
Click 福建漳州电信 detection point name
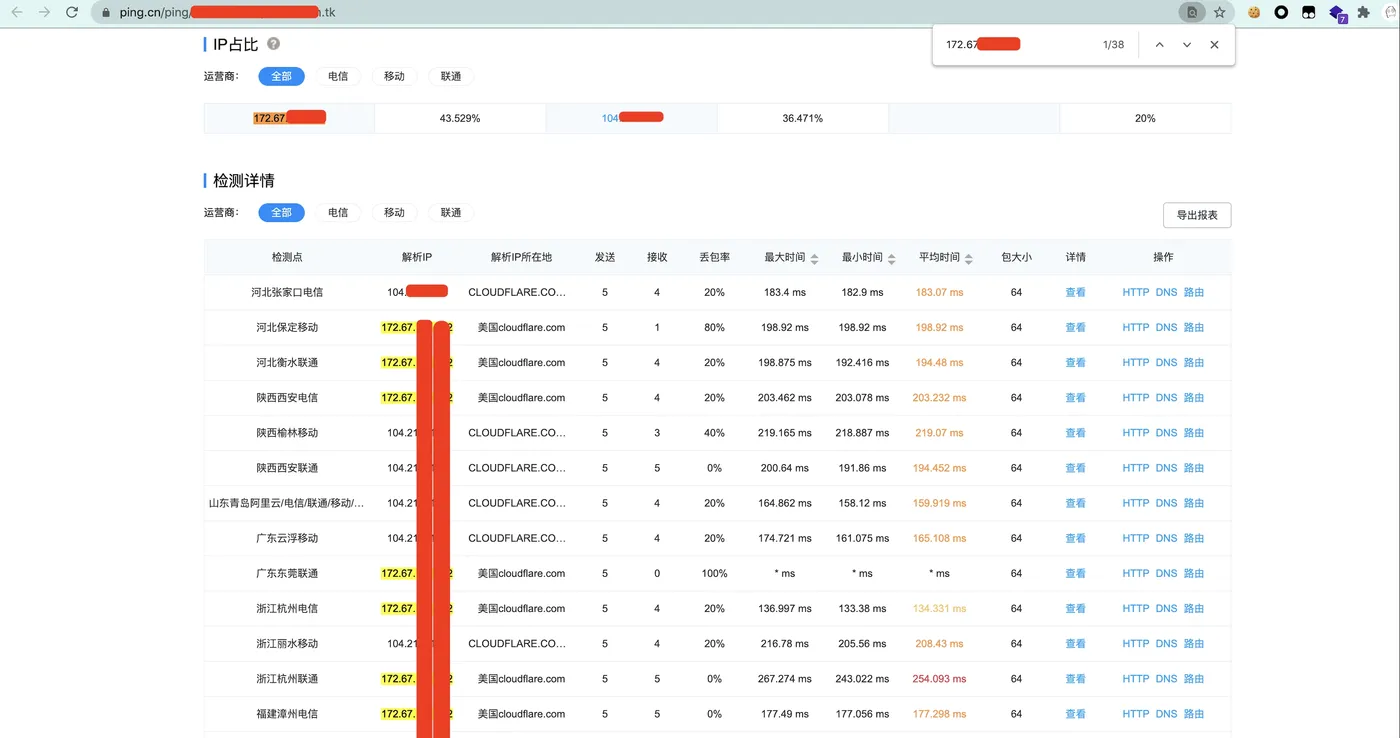coord(287,714)
